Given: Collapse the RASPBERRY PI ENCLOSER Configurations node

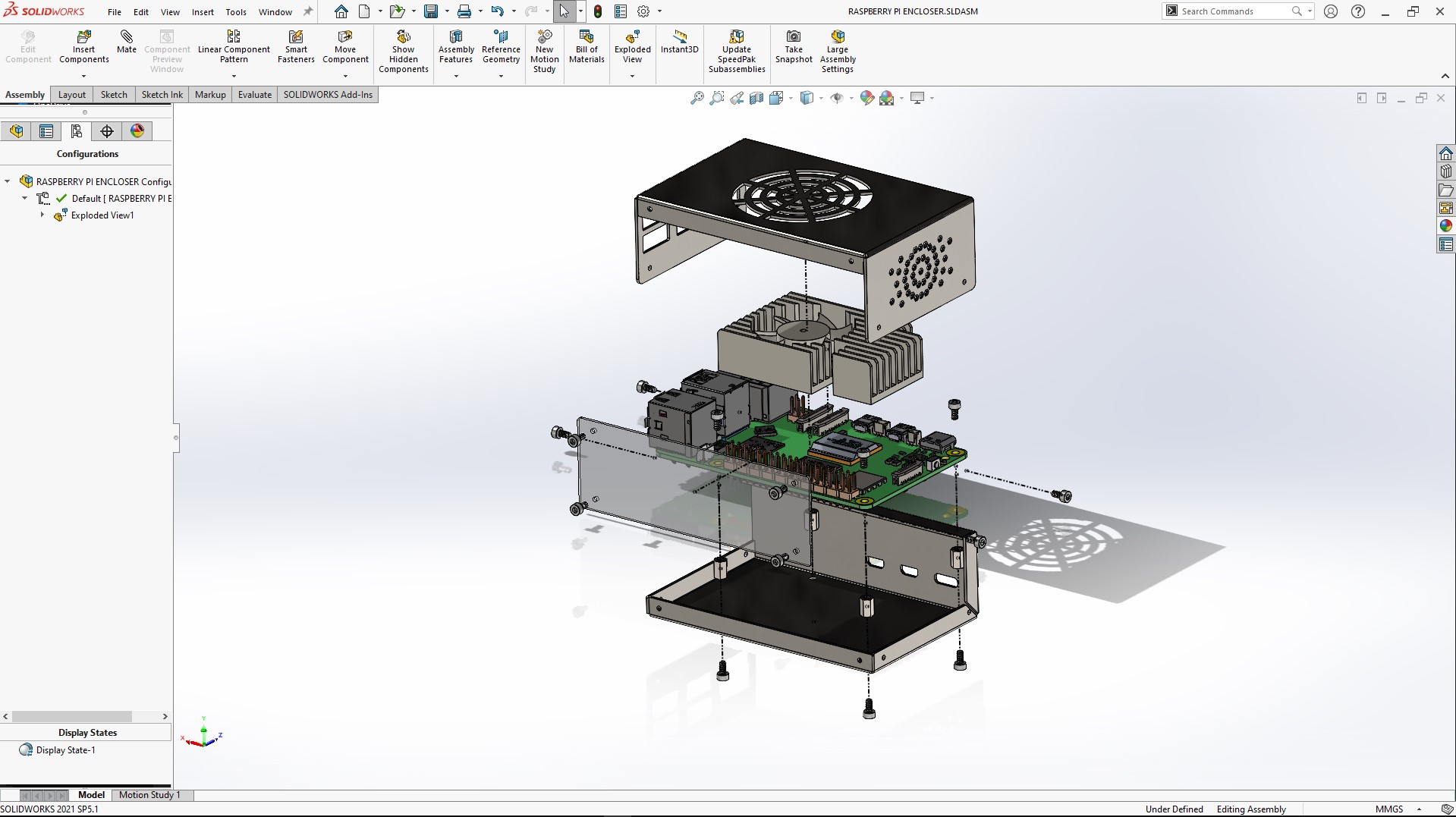Looking at the screenshot, I should 8,181.
